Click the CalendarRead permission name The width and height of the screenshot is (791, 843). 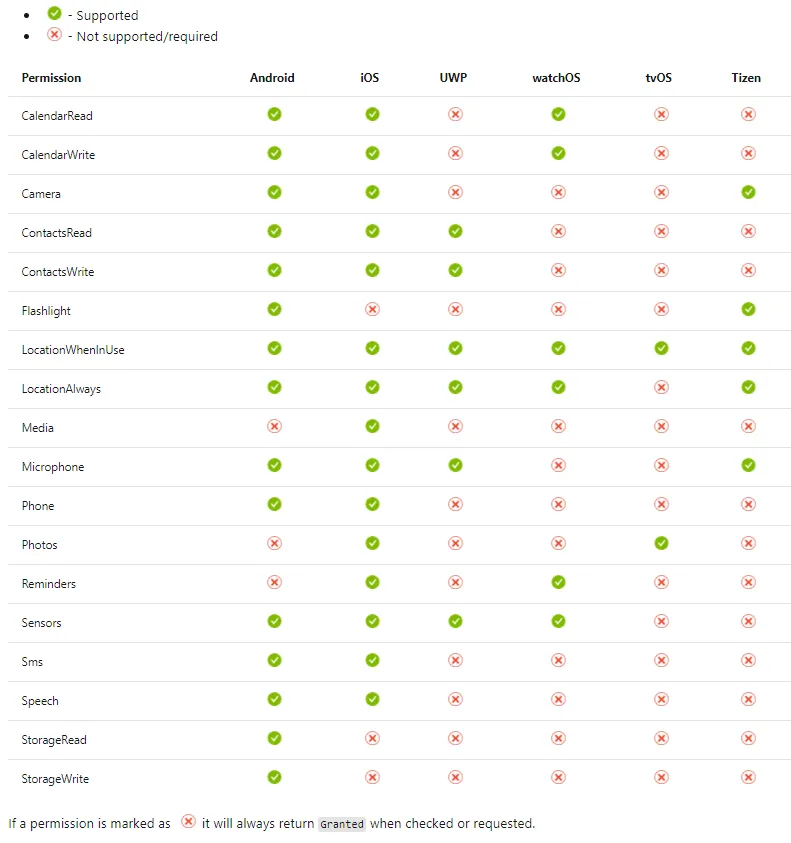click(57, 116)
